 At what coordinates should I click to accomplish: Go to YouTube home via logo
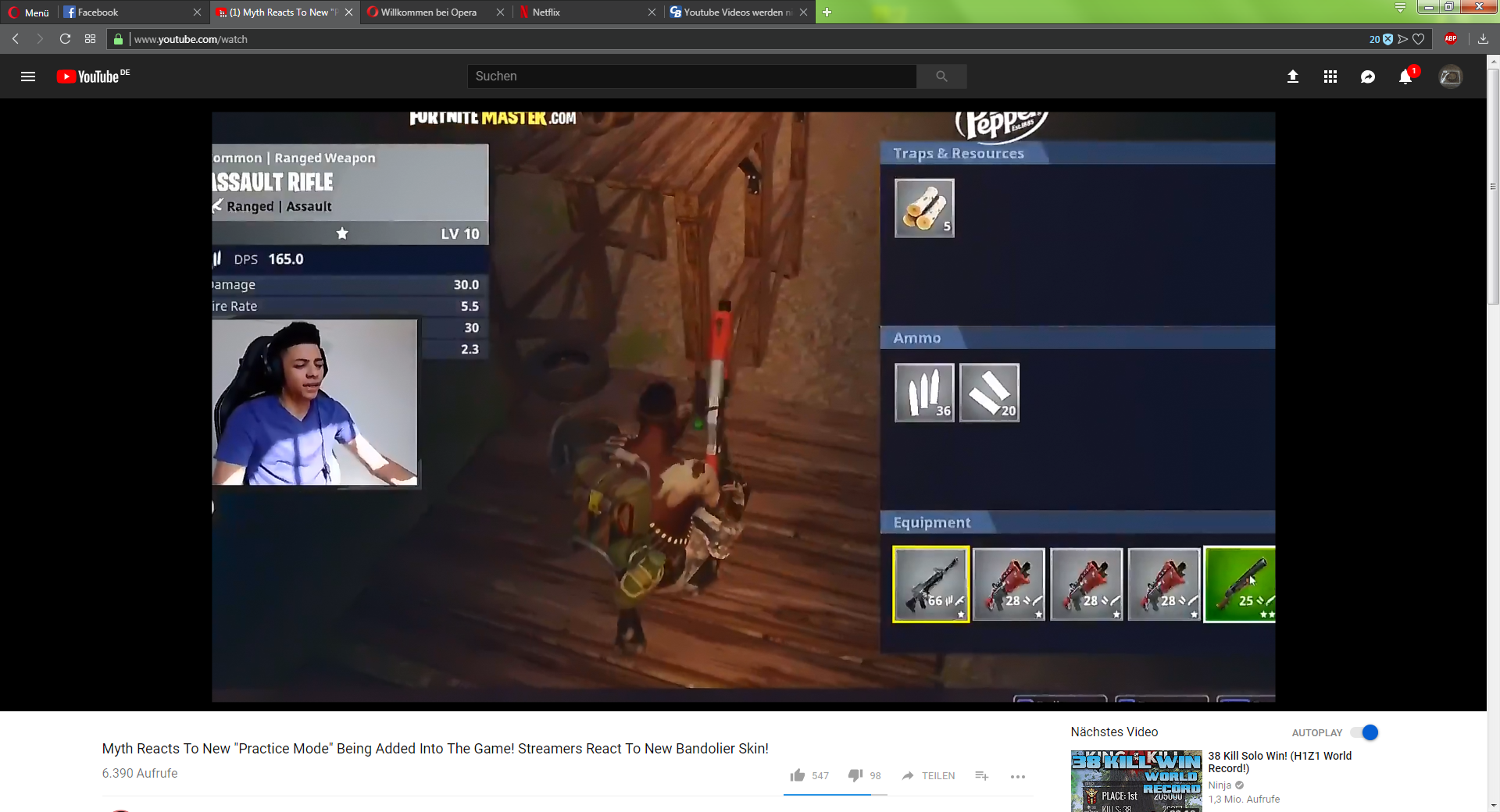[x=93, y=77]
